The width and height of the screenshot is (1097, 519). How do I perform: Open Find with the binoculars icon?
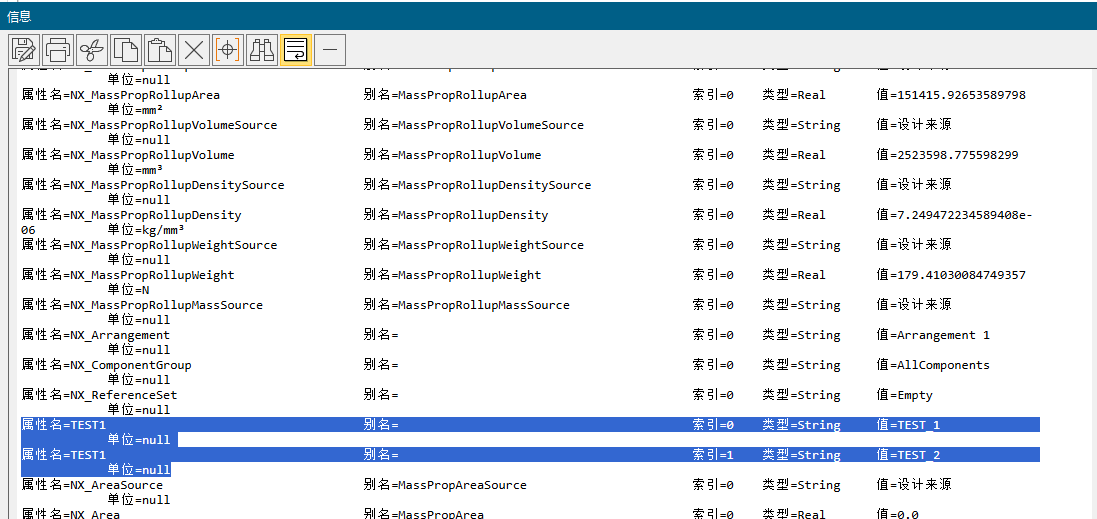[262, 49]
